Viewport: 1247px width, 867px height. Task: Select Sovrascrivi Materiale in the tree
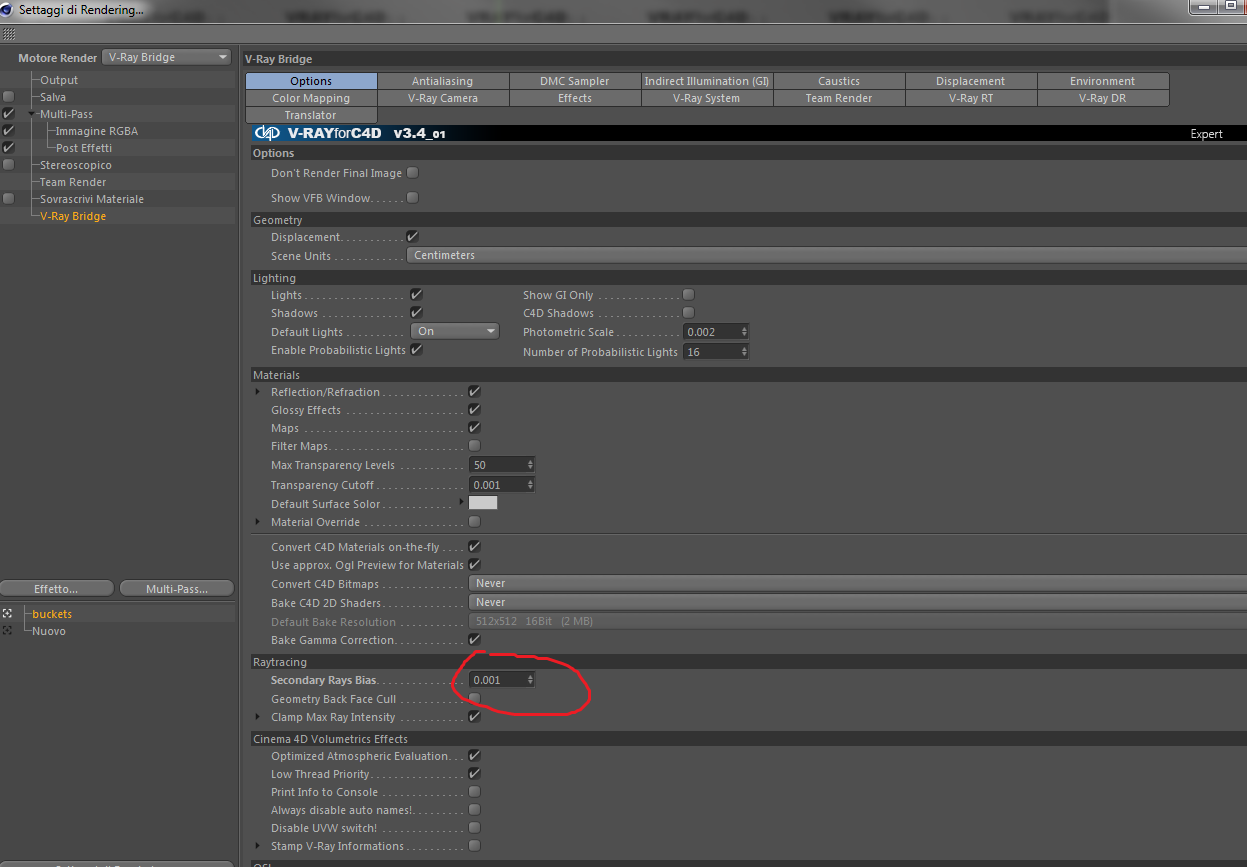(x=92, y=199)
